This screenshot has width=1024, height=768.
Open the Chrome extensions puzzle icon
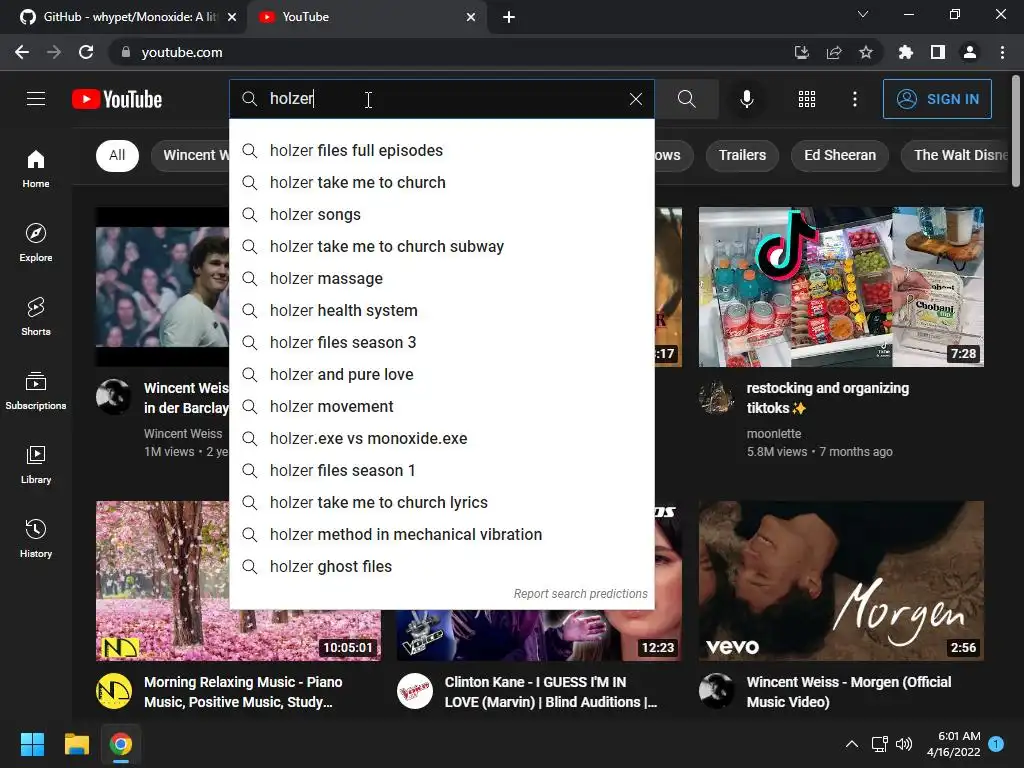[x=906, y=52]
